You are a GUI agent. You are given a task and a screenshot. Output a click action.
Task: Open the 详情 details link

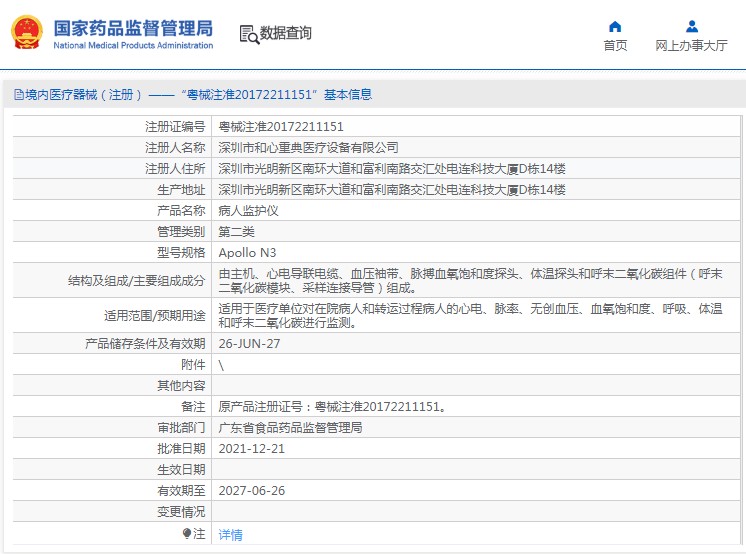pyautogui.click(x=230, y=535)
